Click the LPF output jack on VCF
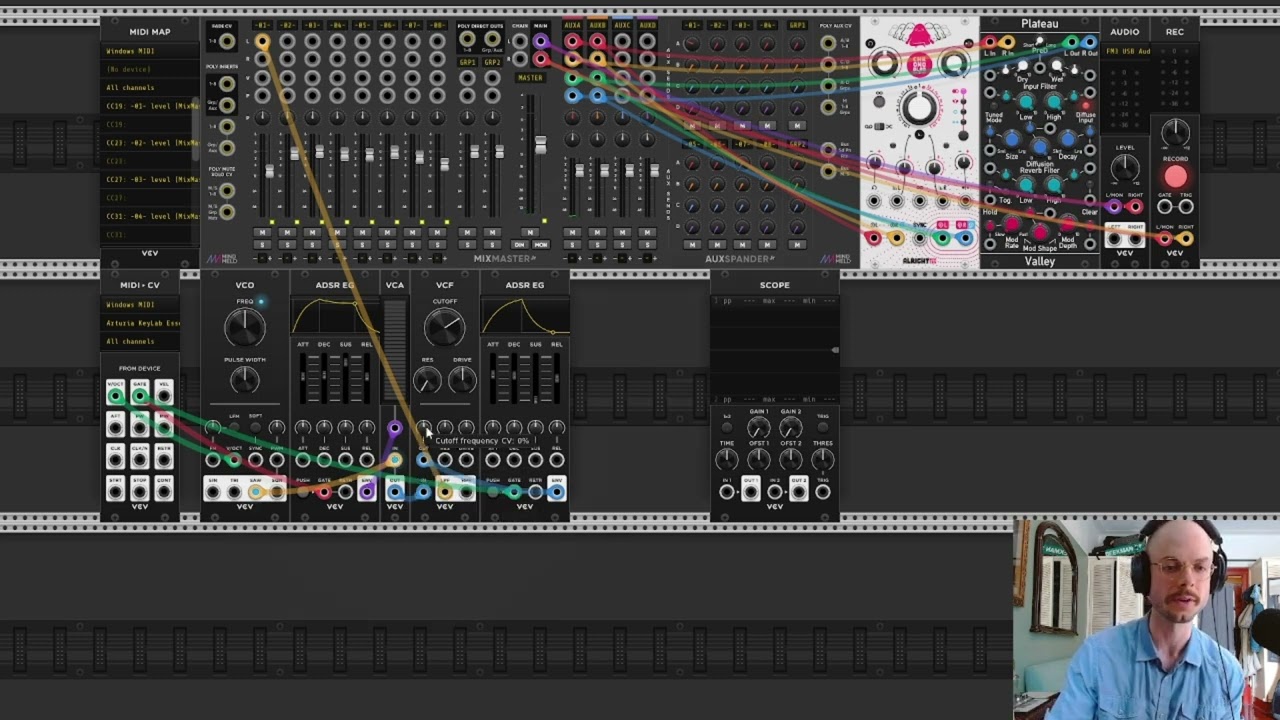Image resolution: width=1280 pixels, height=720 pixels. click(445, 492)
